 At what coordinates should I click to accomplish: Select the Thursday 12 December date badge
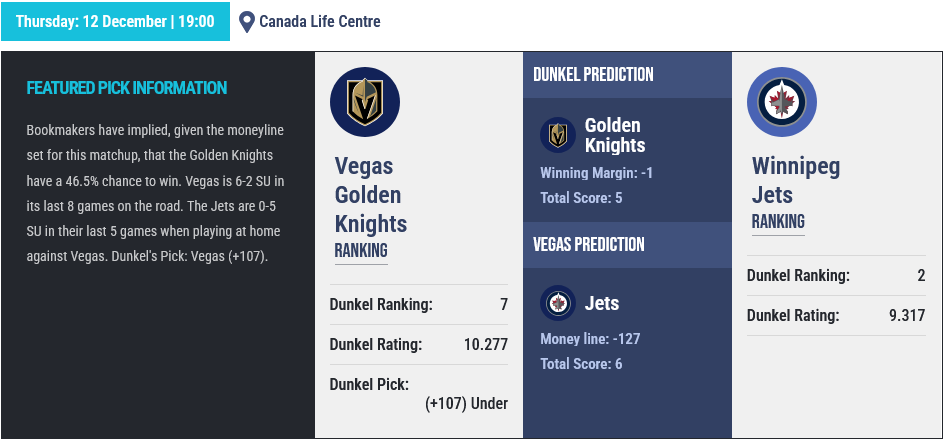pyautogui.click(x=115, y=21)
